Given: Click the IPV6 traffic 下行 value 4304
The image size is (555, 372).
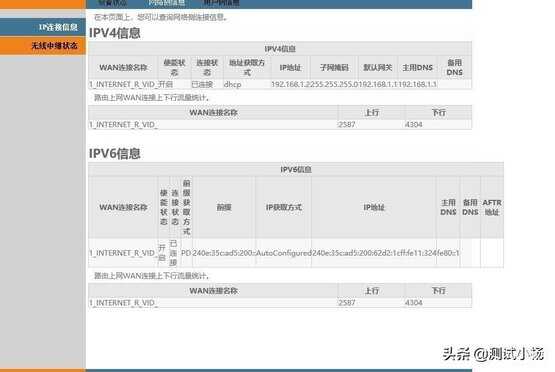Looking at the screenshot, I should pyautogui.click(x=413, y=303).
